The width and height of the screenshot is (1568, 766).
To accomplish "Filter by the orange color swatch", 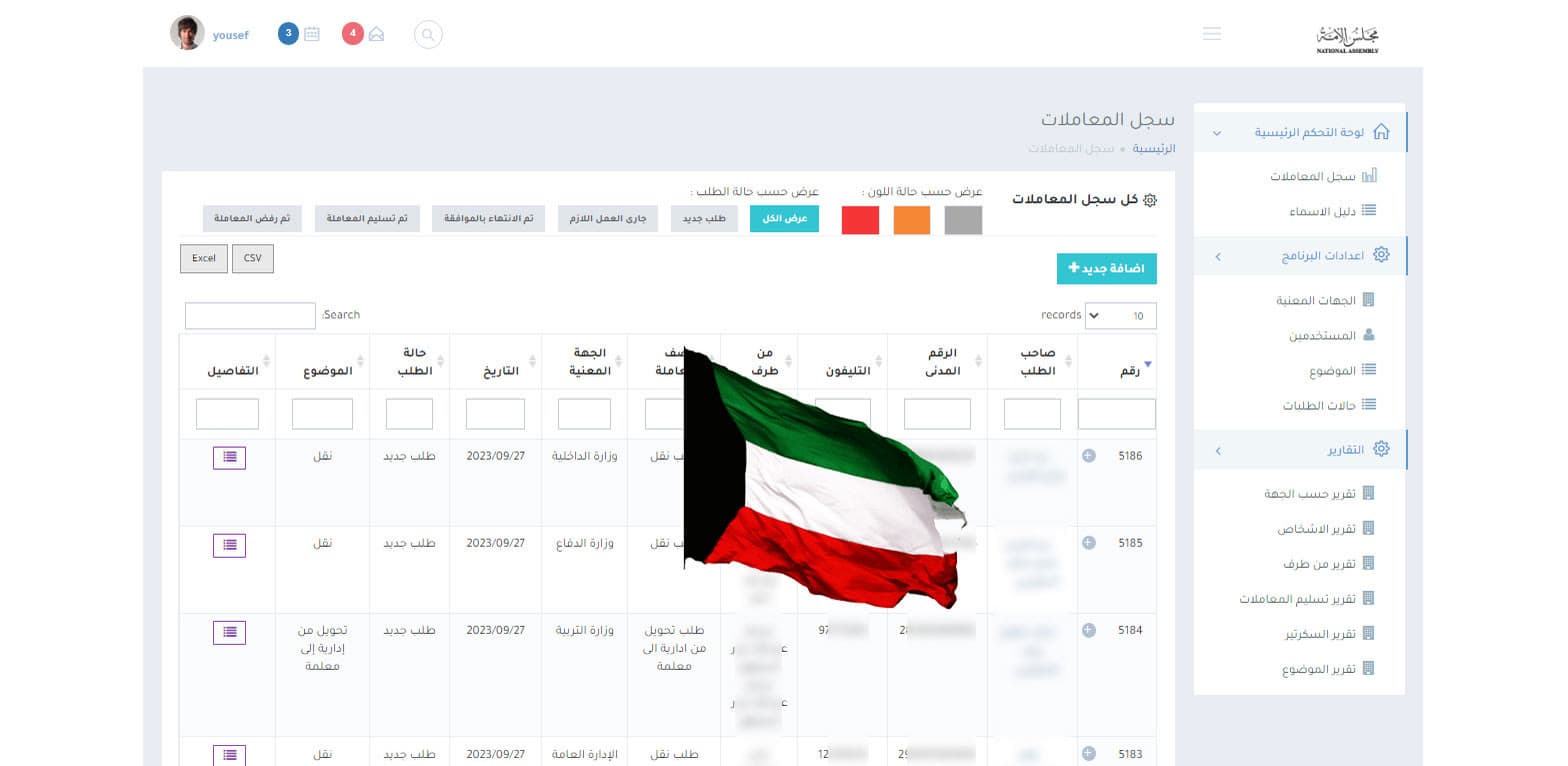I will (912, 220).
